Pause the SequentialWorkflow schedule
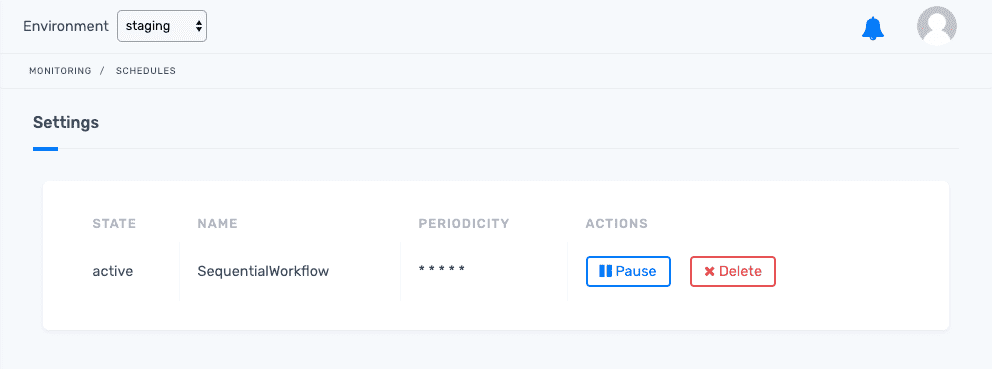This screenshot has width=992, height=369. pyautogui.click(x=628, y=272)
